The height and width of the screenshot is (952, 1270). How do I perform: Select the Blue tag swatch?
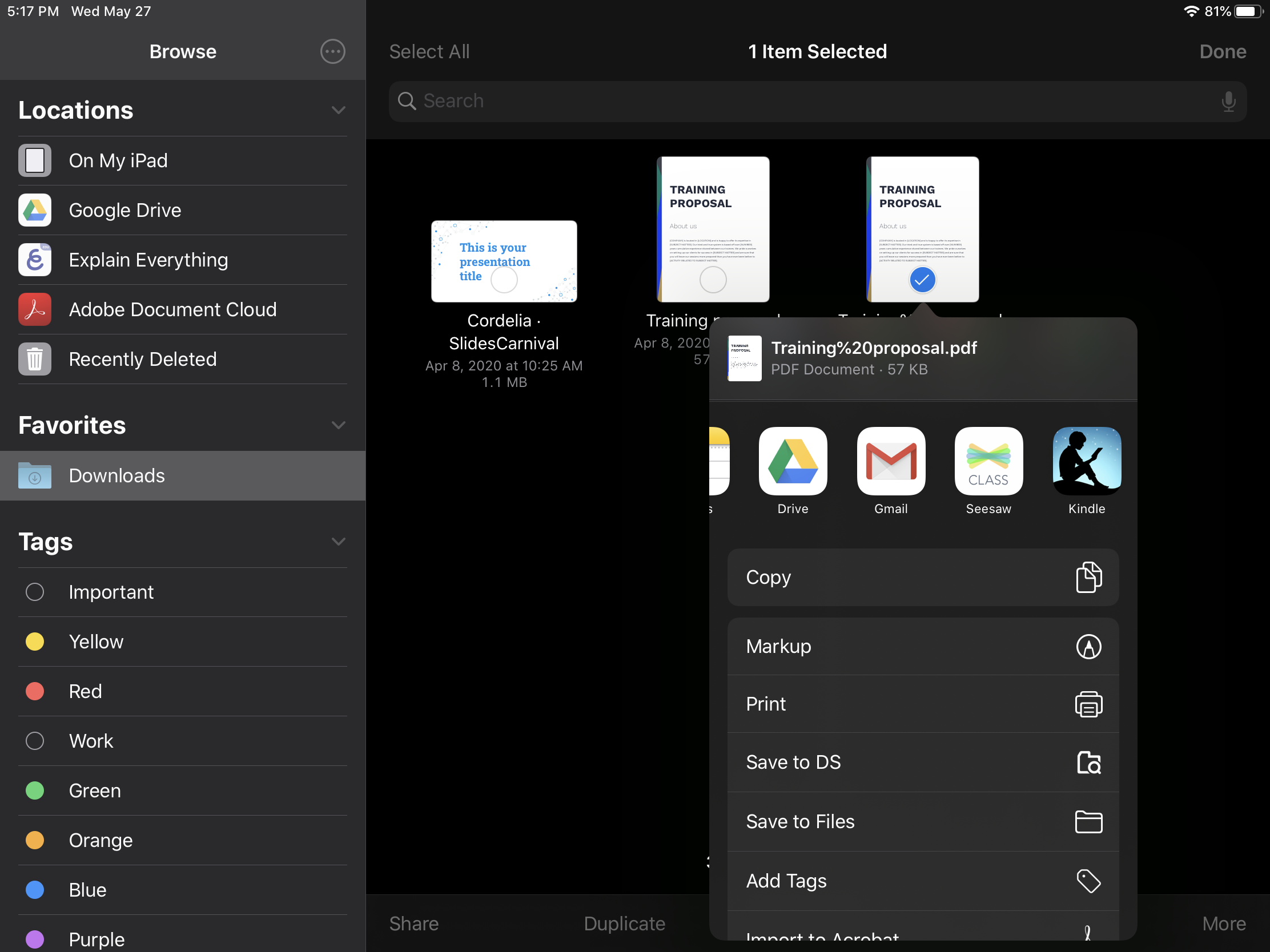(34, 890)
